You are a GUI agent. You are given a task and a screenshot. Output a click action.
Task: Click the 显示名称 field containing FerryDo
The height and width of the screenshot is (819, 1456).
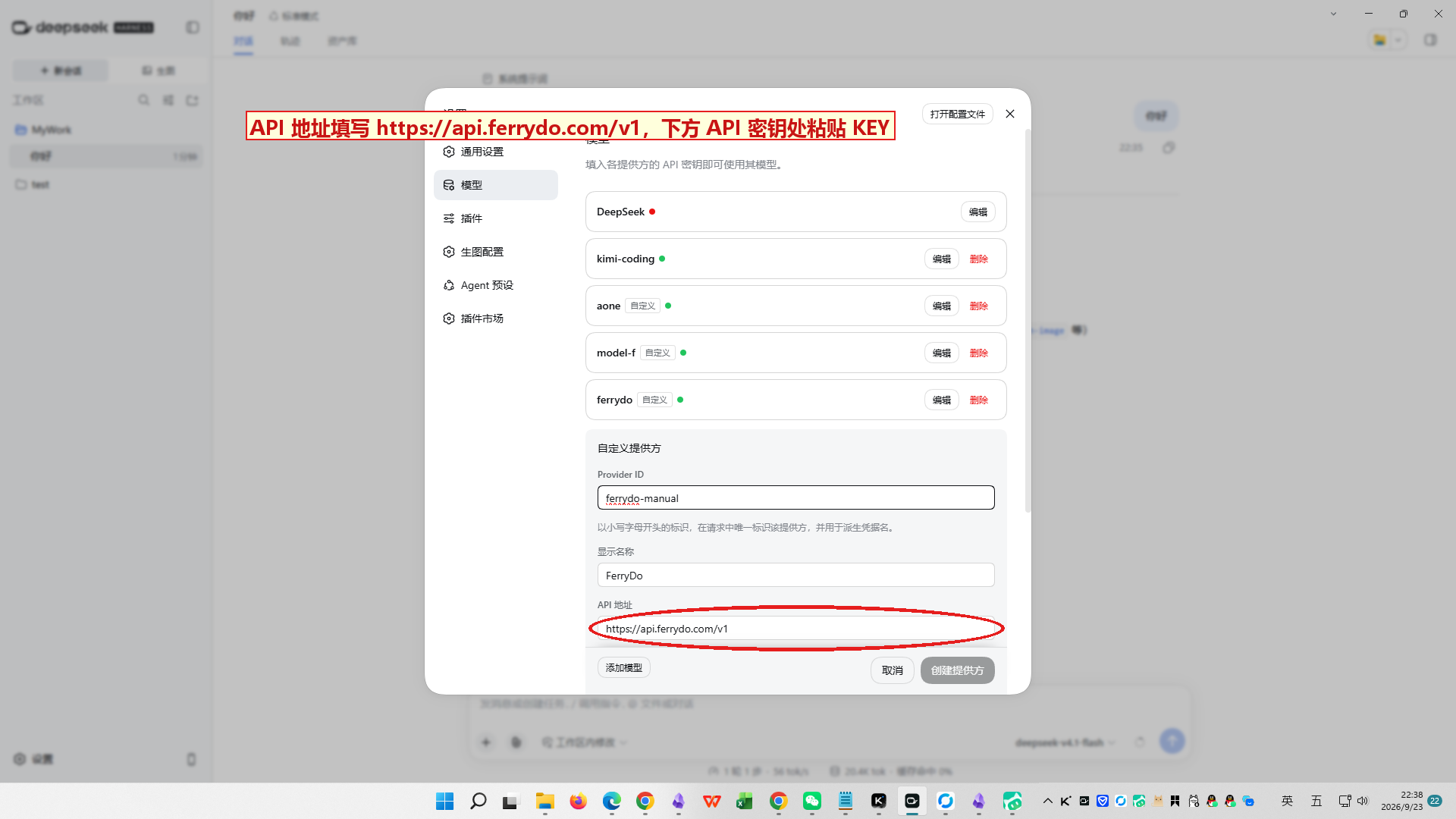tap(795, 575)
